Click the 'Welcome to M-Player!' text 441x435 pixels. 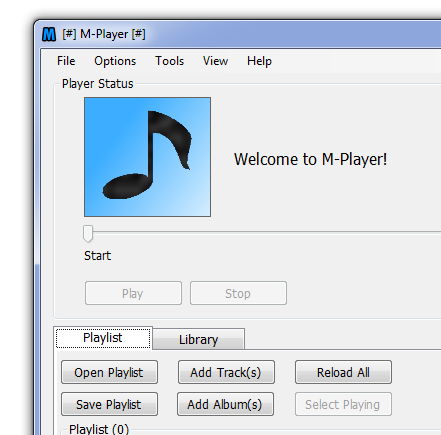pyautogui.click(x=311, y=159)
